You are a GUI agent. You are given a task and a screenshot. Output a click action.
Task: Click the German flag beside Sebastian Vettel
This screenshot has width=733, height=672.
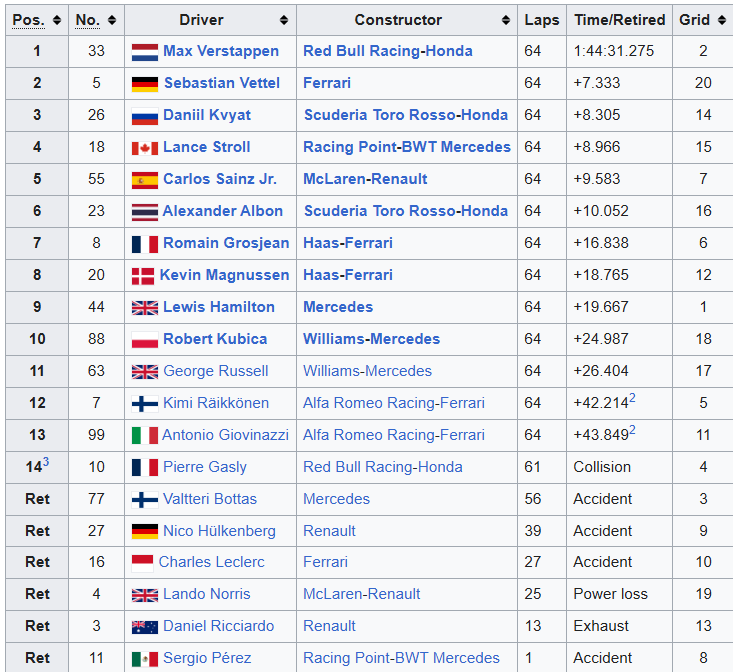pos(145,84)
